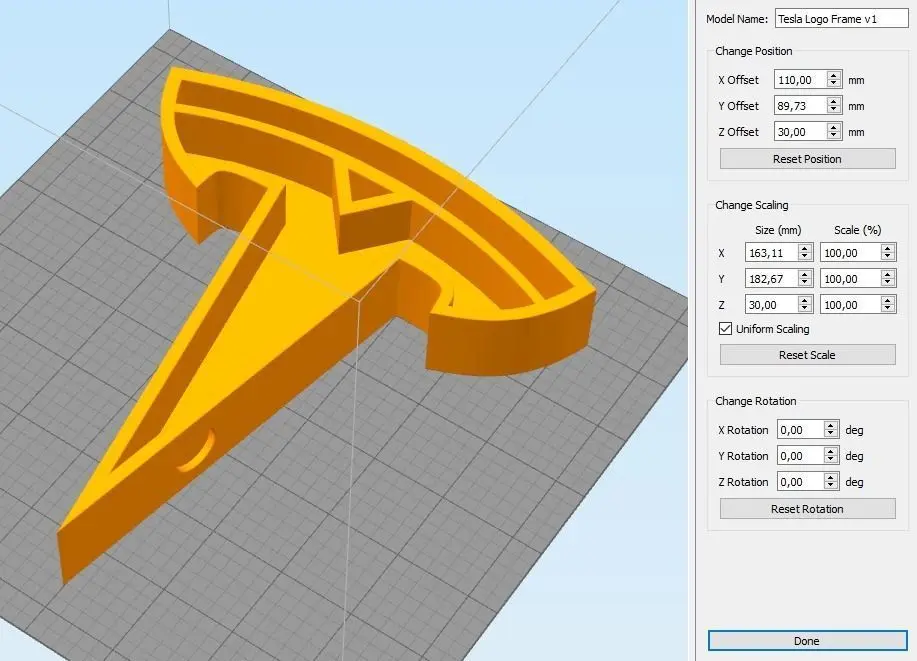The image size is (917, 661).
Task: Increase Z Scale percent up arrow
Action: [888, 299]
